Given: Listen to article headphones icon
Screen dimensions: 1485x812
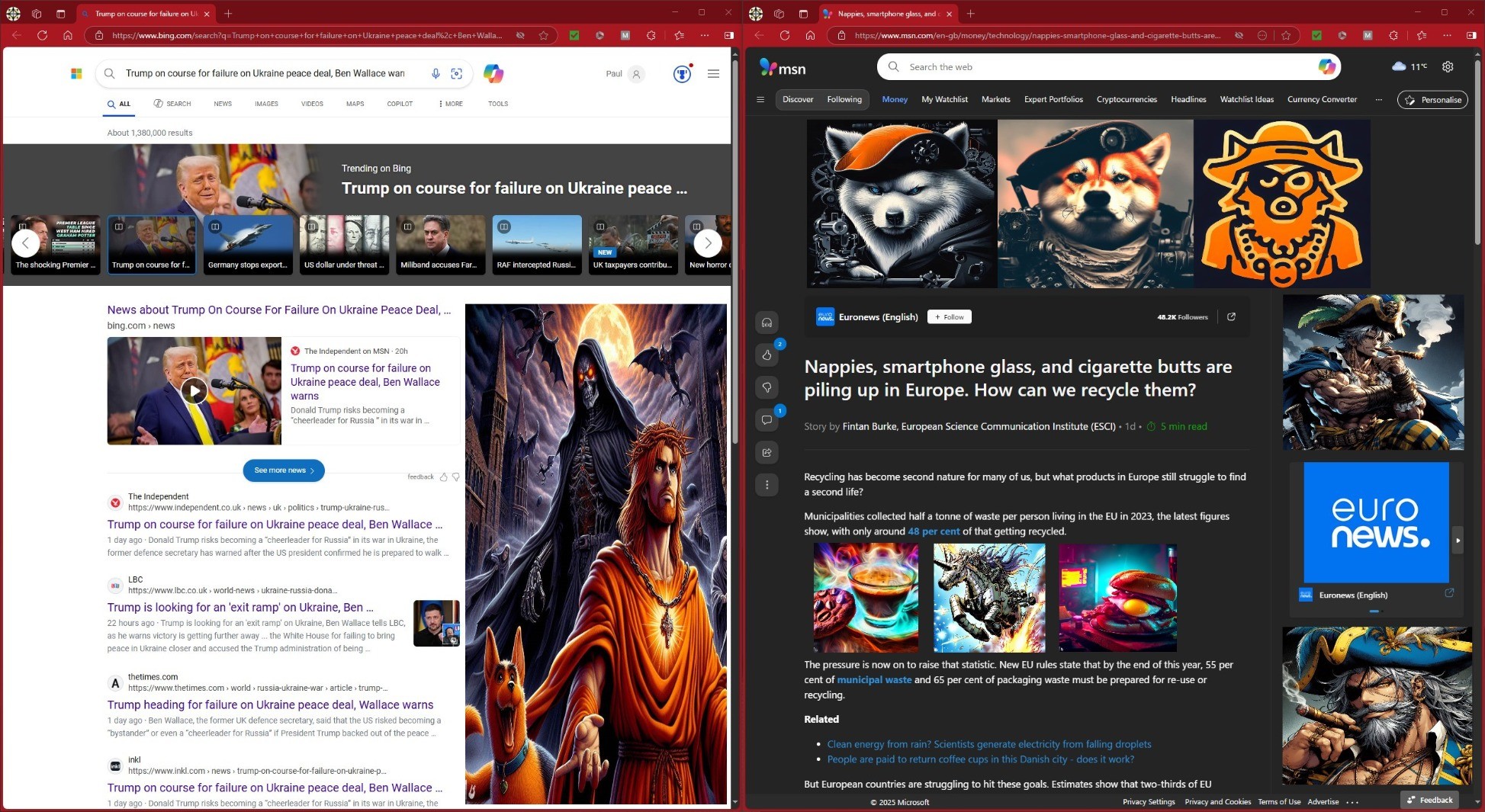Looking at the screenshot, I should pos(767,323).
